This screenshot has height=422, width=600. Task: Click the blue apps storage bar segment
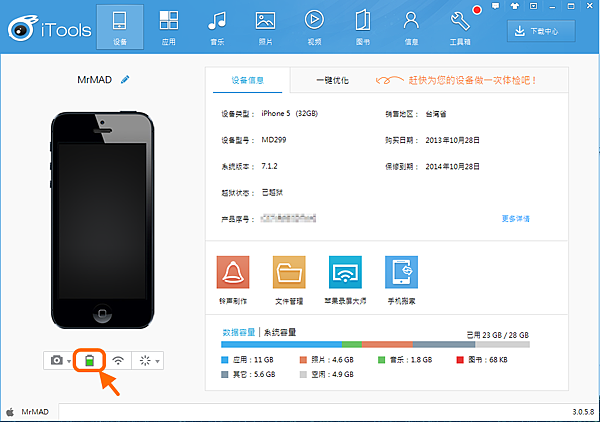[281, 345]
